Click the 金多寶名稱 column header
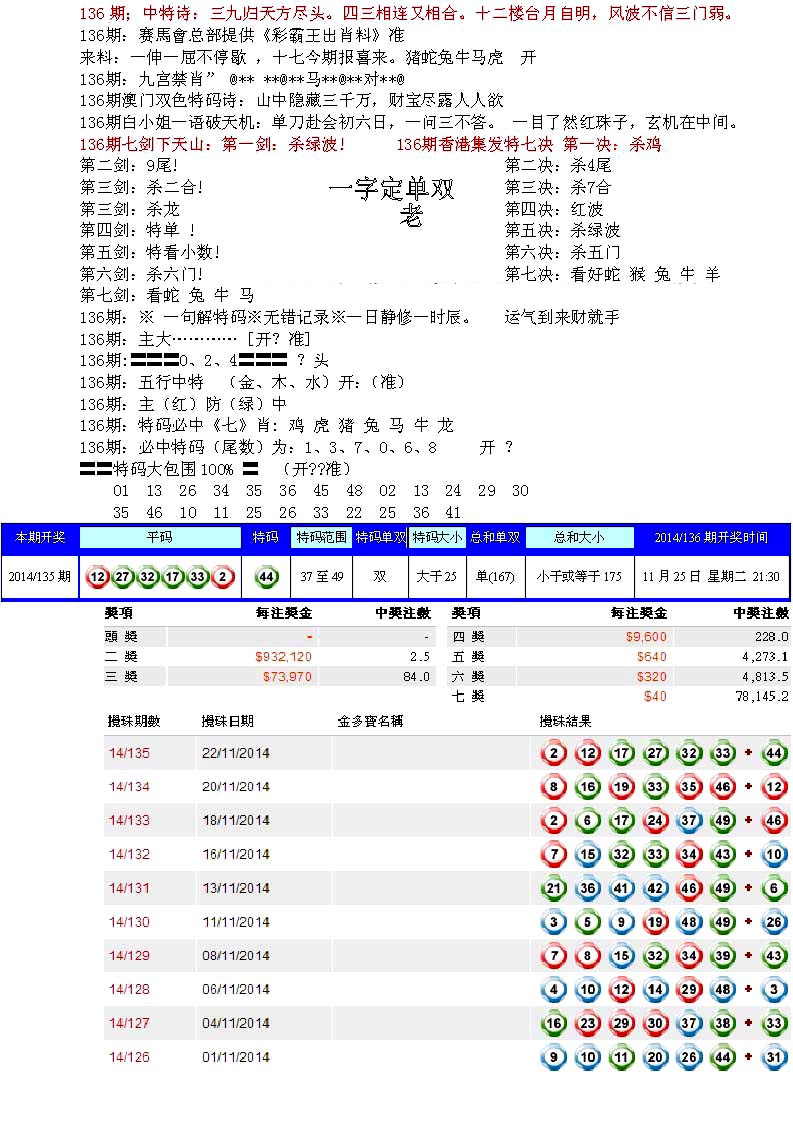Image resolution: width=793 pixels, height=1122 pixels. (370, 721)
